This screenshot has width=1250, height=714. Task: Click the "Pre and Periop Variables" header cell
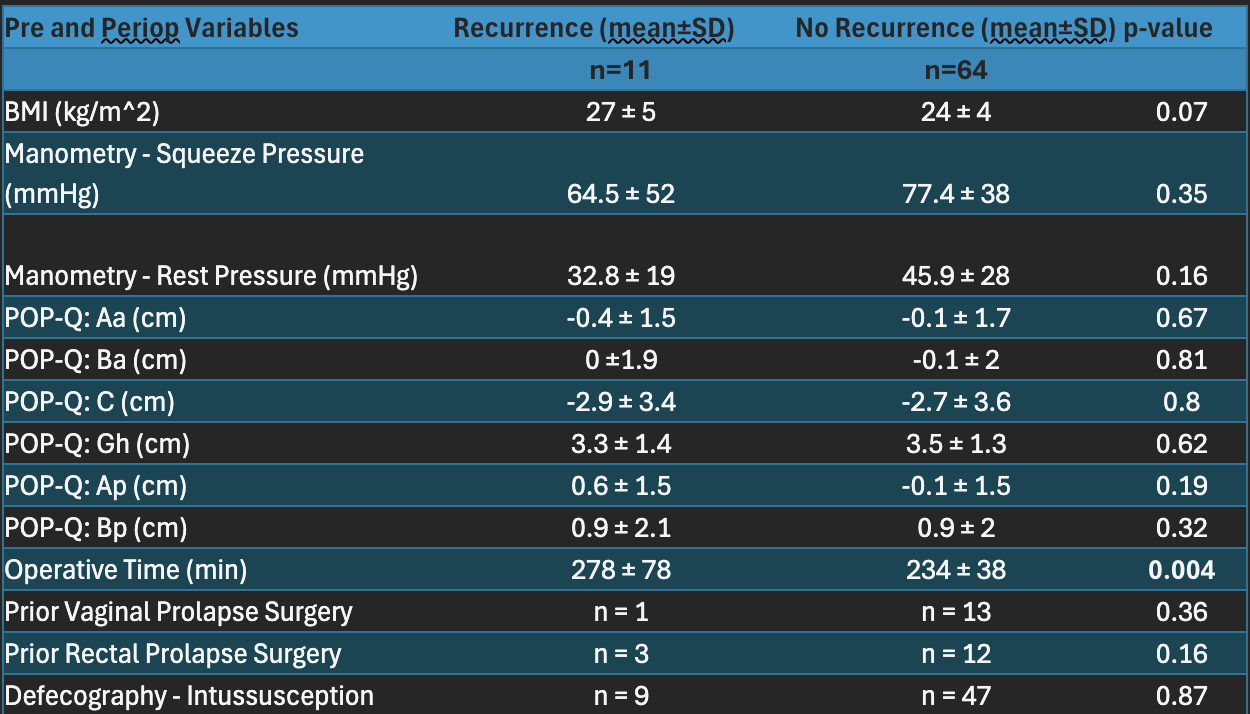click(x=152, y=28)
